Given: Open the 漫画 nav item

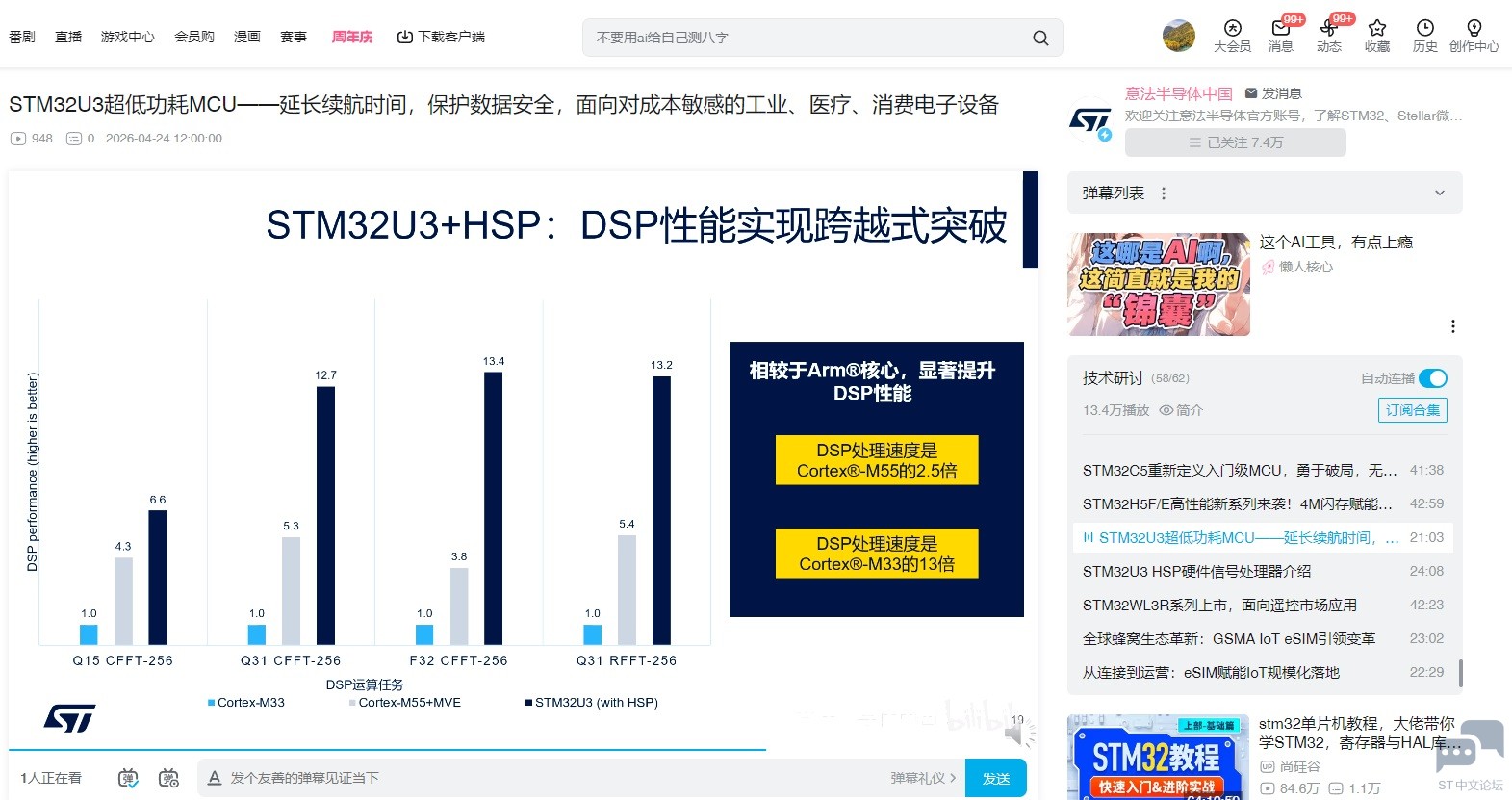Looking at the screenshot, I should point(247,37).
